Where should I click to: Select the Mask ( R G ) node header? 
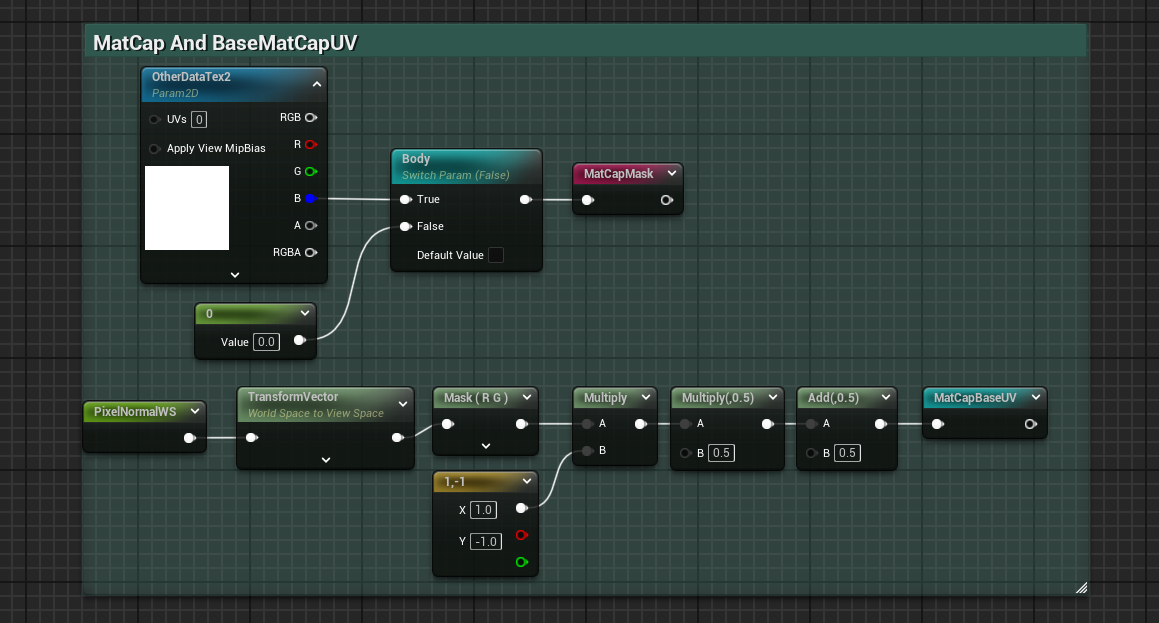[x=476, y=398]
